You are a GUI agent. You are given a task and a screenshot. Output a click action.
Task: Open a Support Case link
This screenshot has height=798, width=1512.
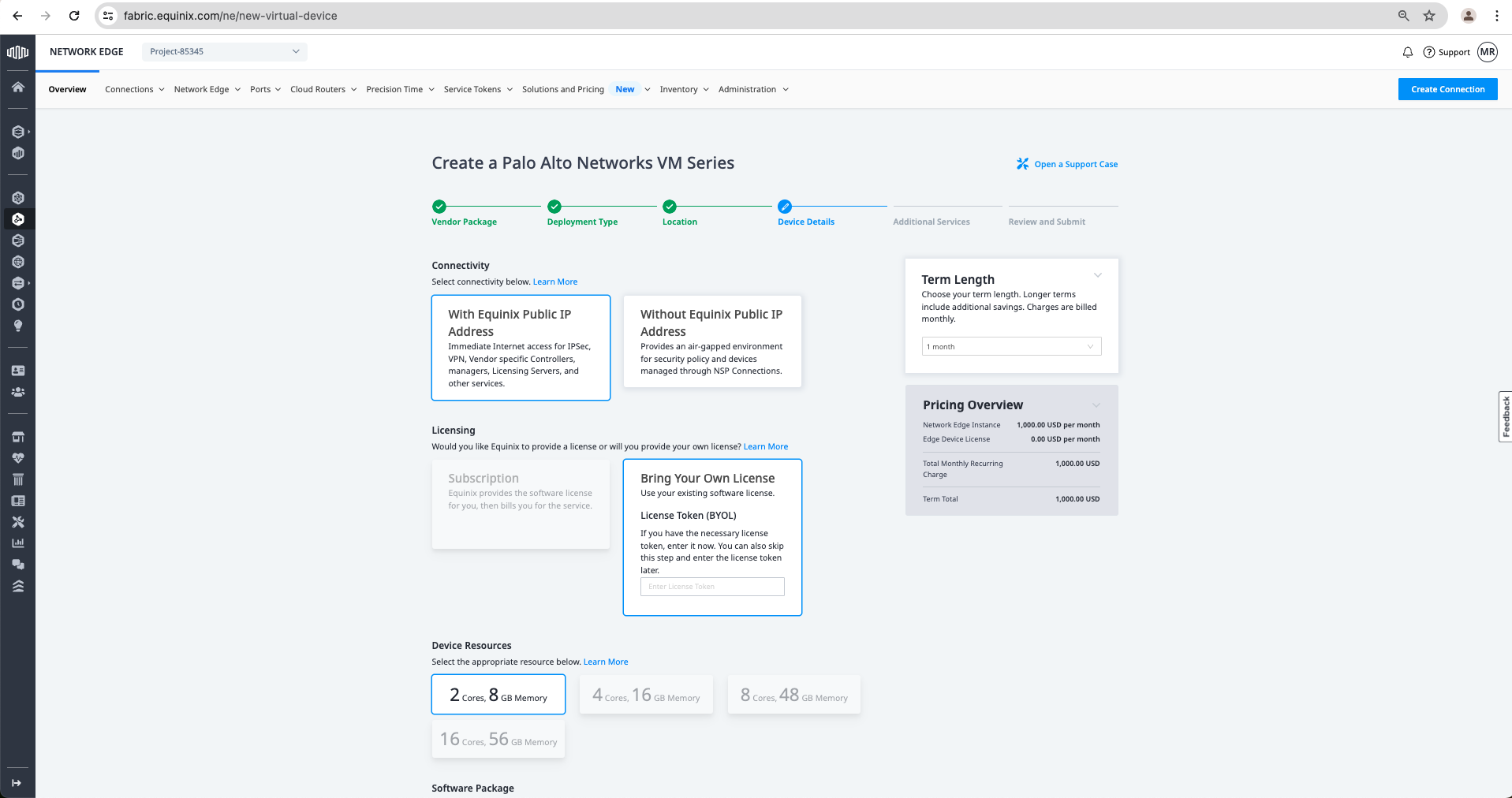coord(1067,164)
